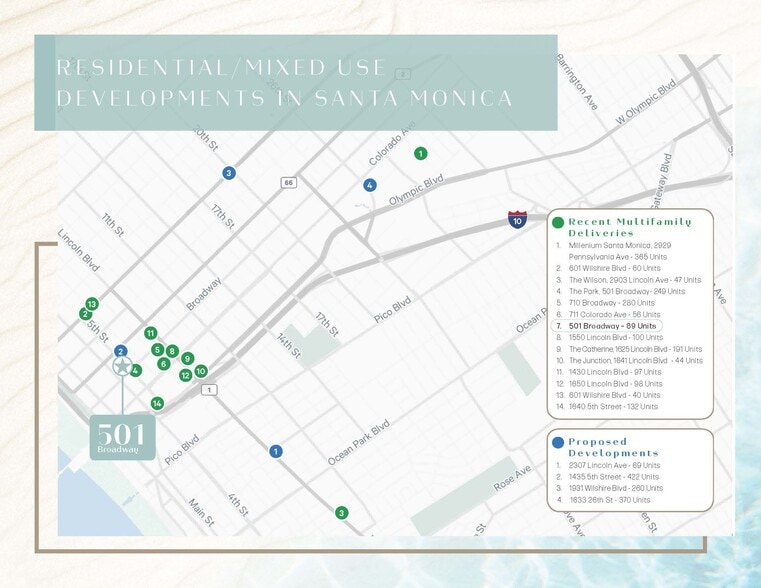Select green marker number 9
Image resolution: width=761 pixels, height=588 pixels.
(187, 358)
